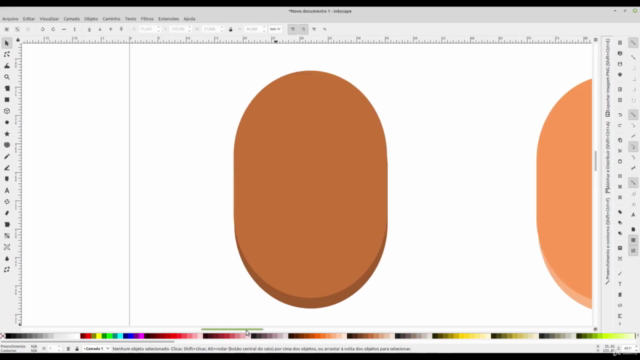Select the Rectangle tool
This screenshot has height=360, width=640.
click(x=7, y=100)
